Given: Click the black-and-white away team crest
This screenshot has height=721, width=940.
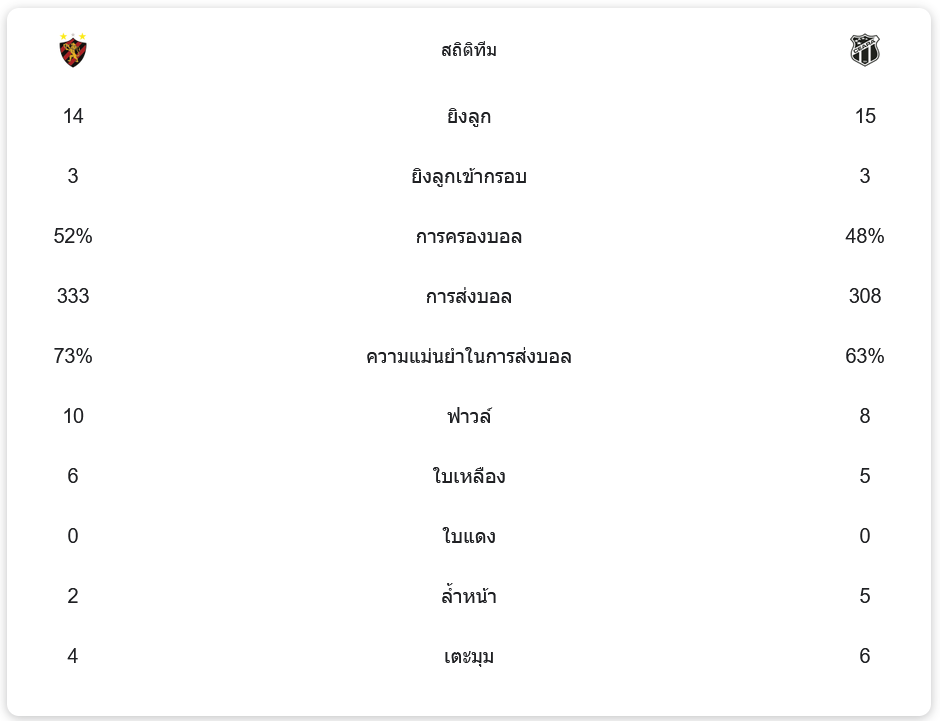Looking at the screenshot, I should (864, 50).
